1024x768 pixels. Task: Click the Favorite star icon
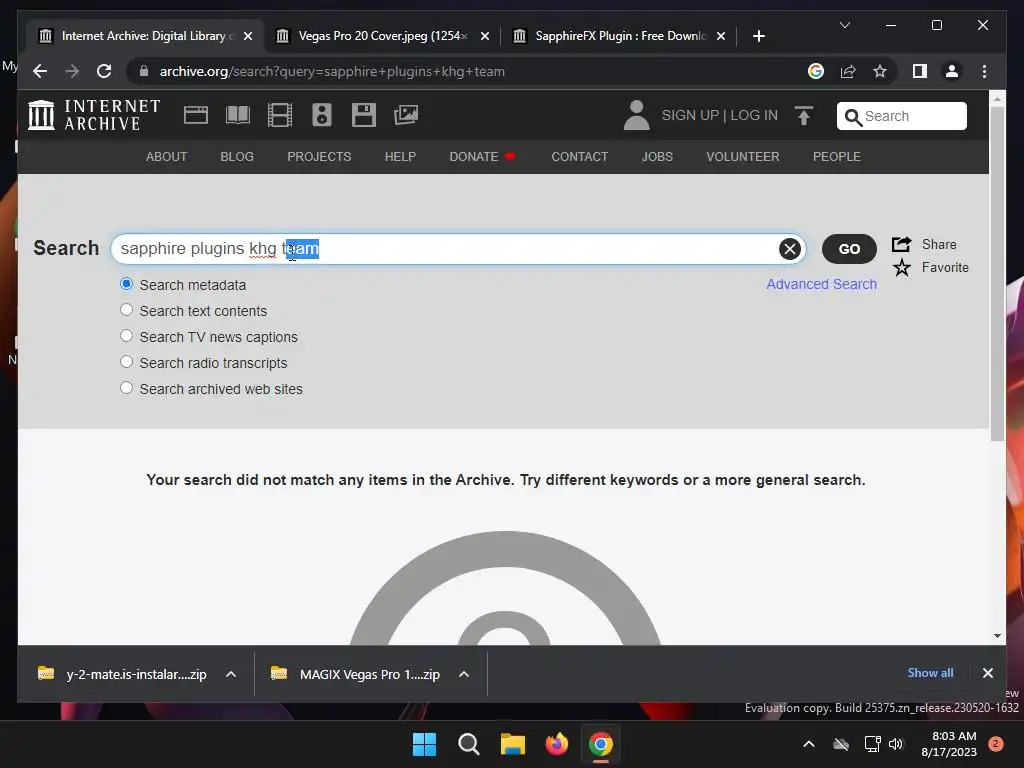click(x=902, y=267)
